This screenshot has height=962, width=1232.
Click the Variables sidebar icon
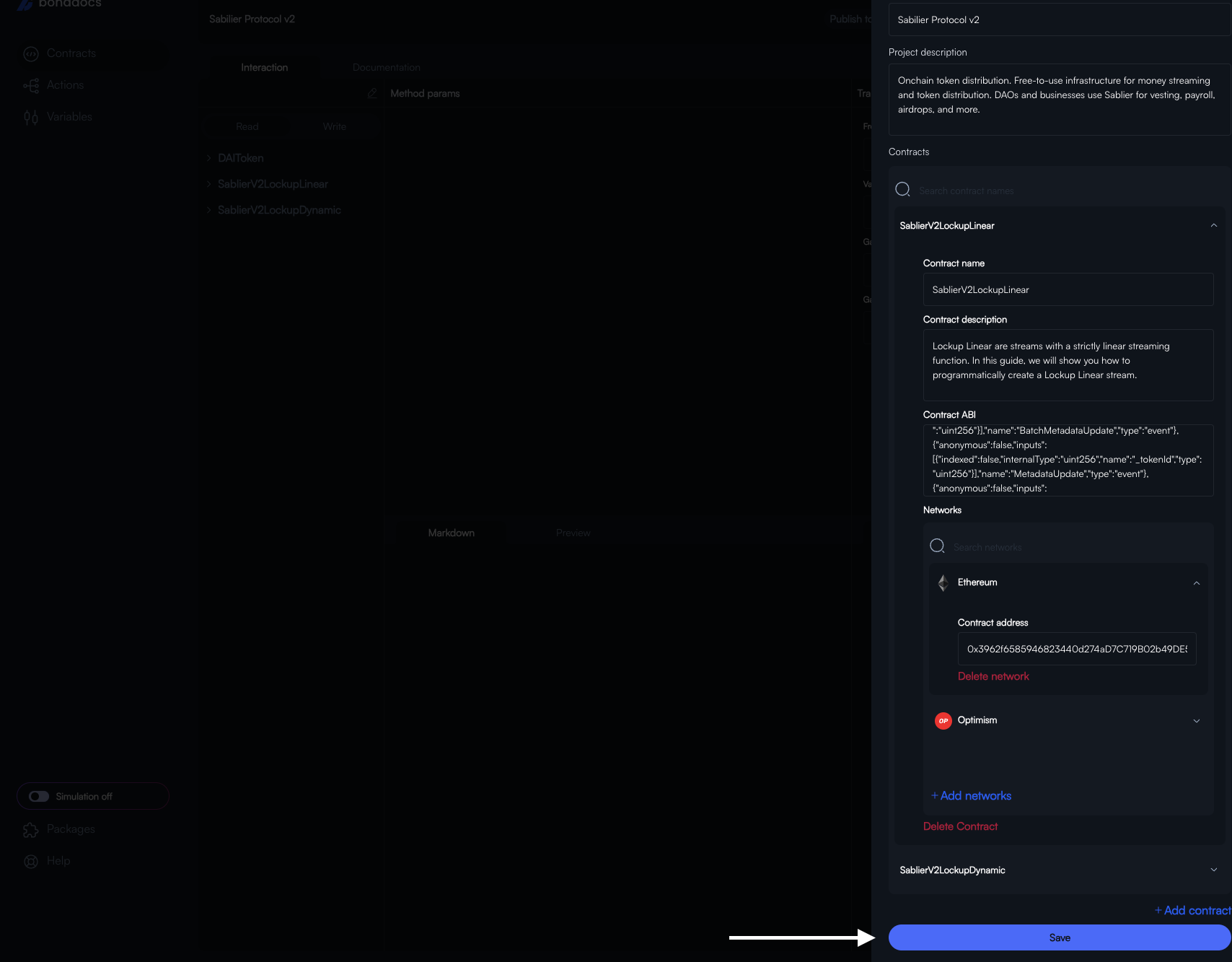click(31, 118)
